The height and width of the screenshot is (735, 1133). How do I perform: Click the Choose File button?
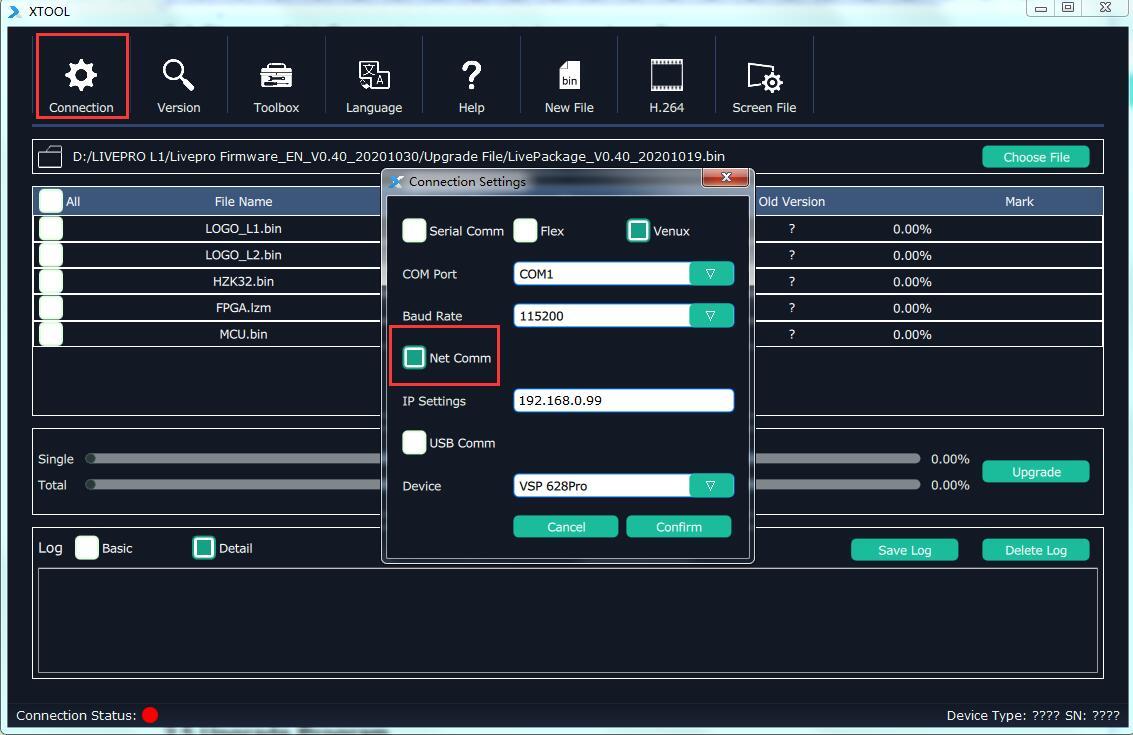1035,156
